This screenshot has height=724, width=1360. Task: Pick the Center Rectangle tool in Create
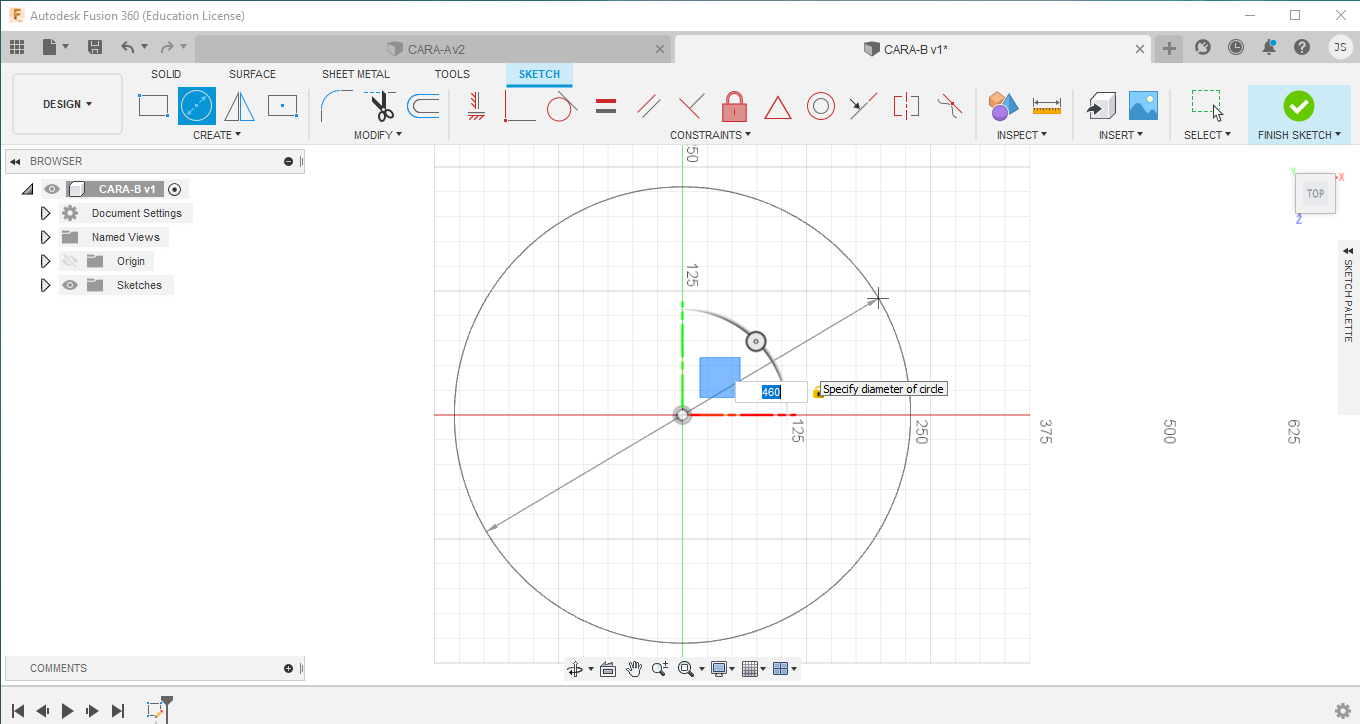pos(283,105)
